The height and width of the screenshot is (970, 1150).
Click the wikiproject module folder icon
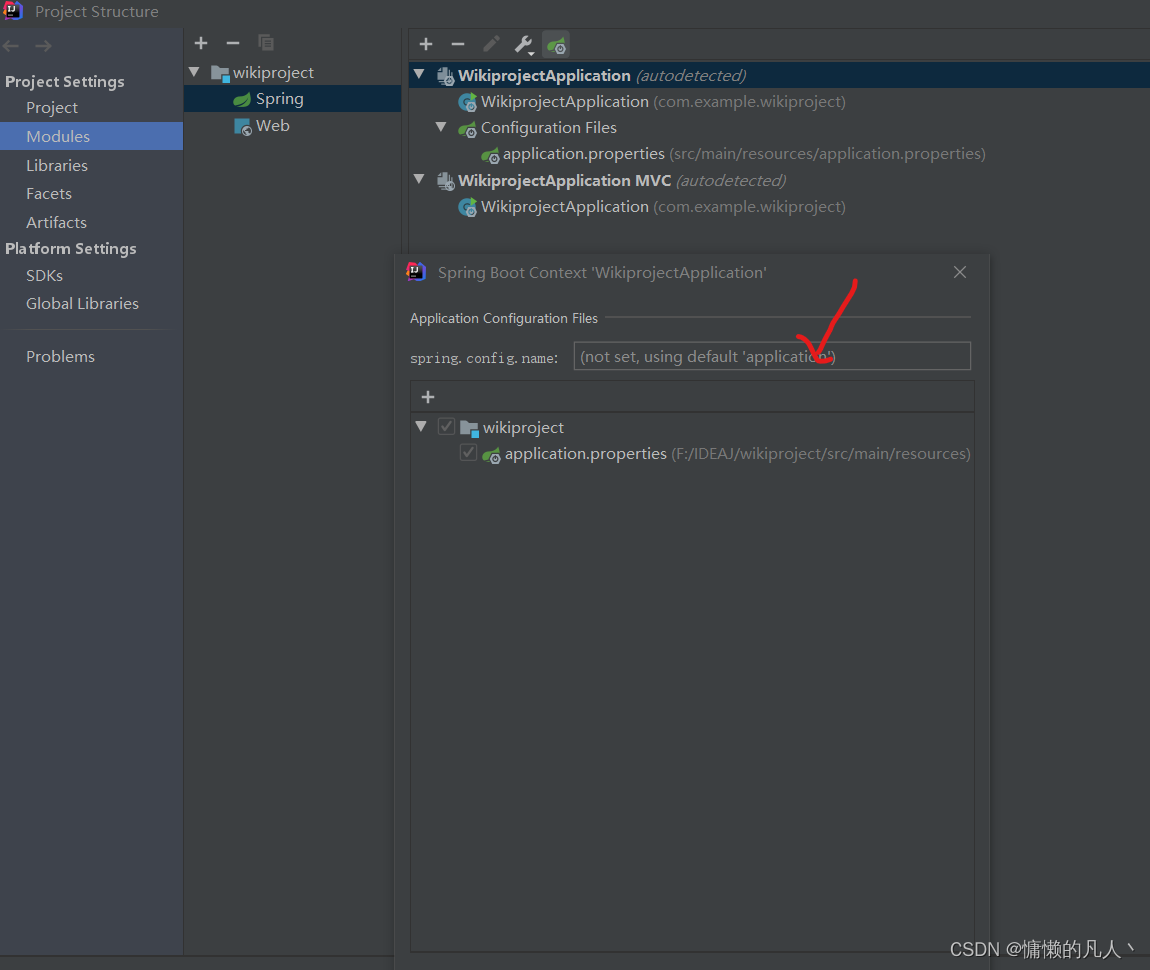click(220, 73)
